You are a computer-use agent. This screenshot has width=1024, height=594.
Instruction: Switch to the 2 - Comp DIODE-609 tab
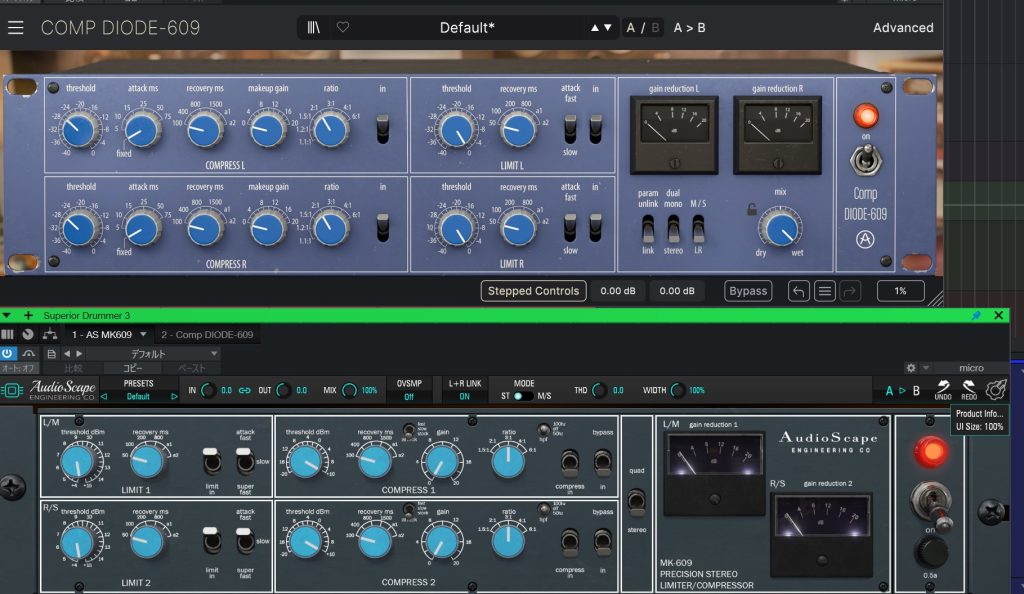pos(207,334)
